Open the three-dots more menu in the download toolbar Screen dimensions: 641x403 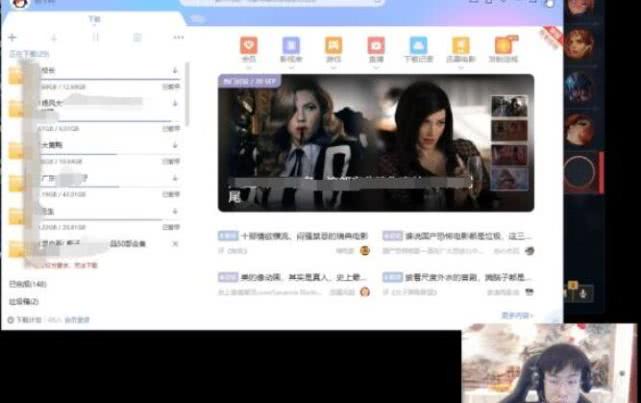click(x=178, y=38)
